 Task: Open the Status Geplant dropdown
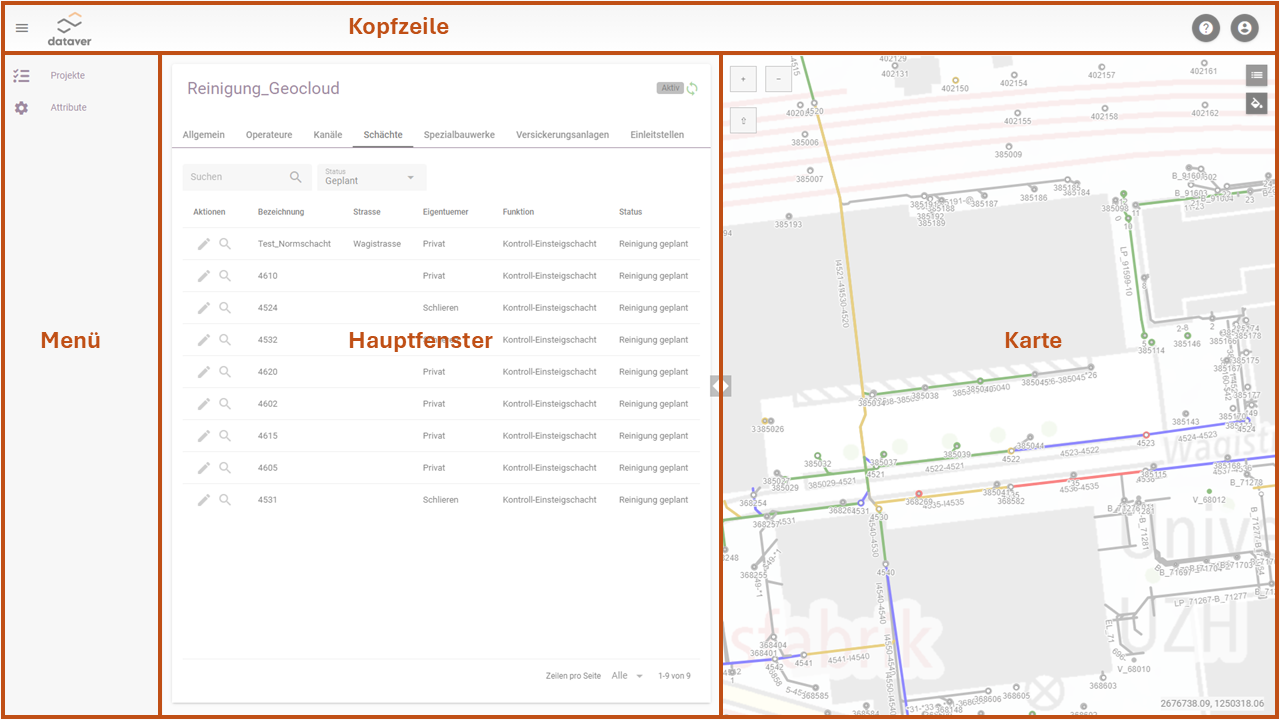(x=372, y=177)
